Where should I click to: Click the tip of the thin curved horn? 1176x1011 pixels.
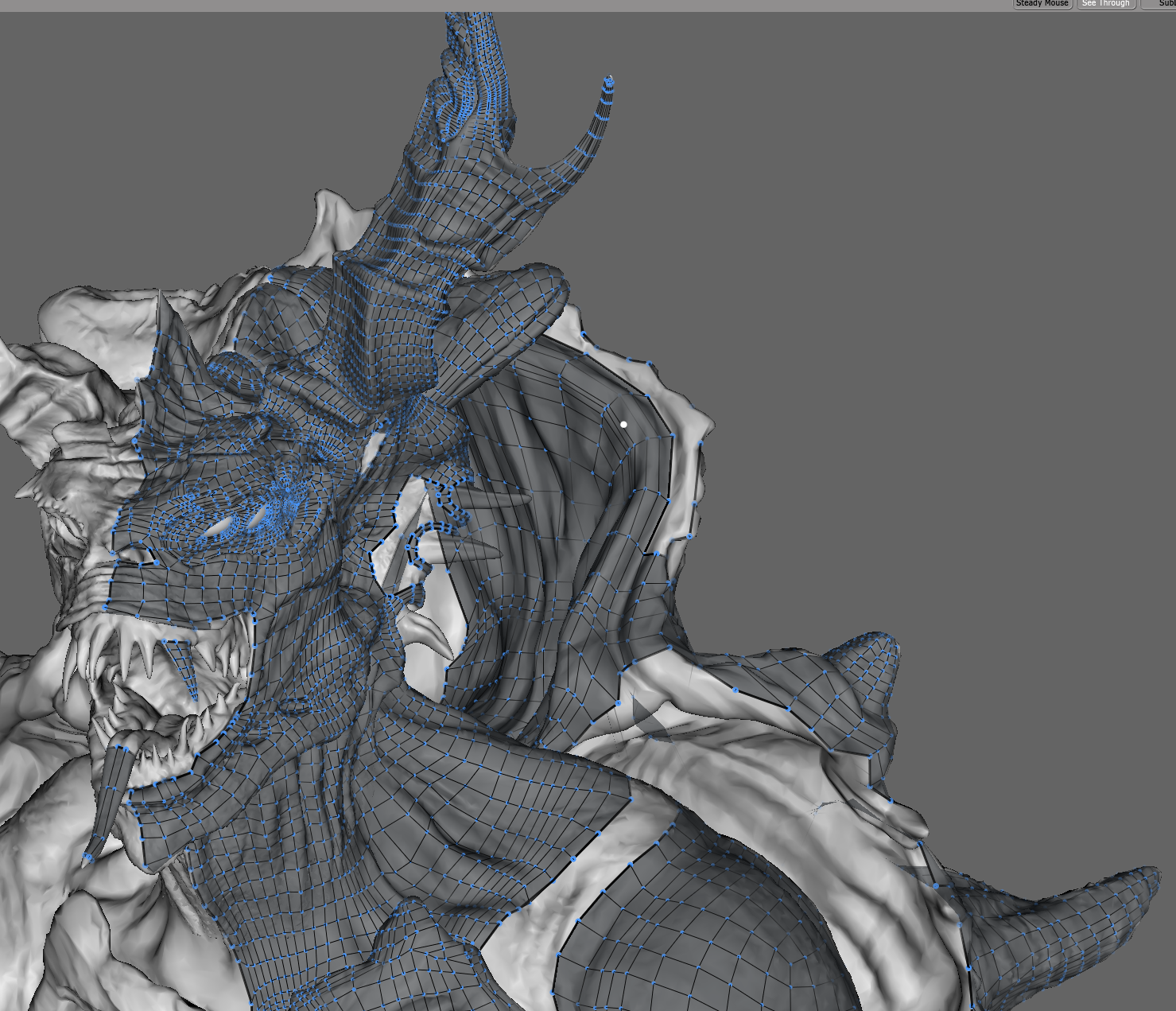(x=609, y=80)
